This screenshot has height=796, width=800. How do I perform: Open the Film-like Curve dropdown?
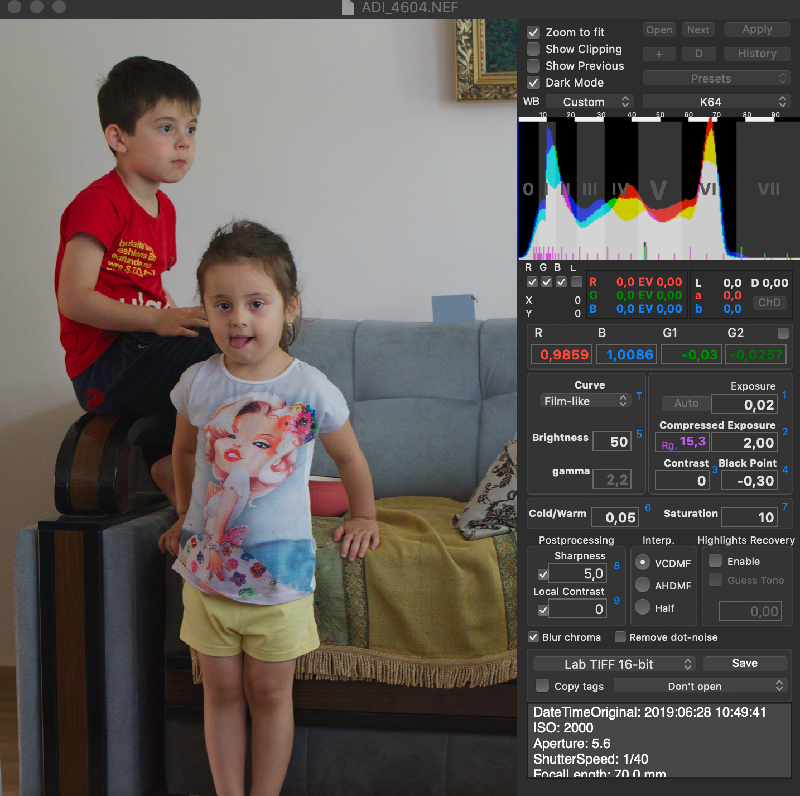click(585, 401)
